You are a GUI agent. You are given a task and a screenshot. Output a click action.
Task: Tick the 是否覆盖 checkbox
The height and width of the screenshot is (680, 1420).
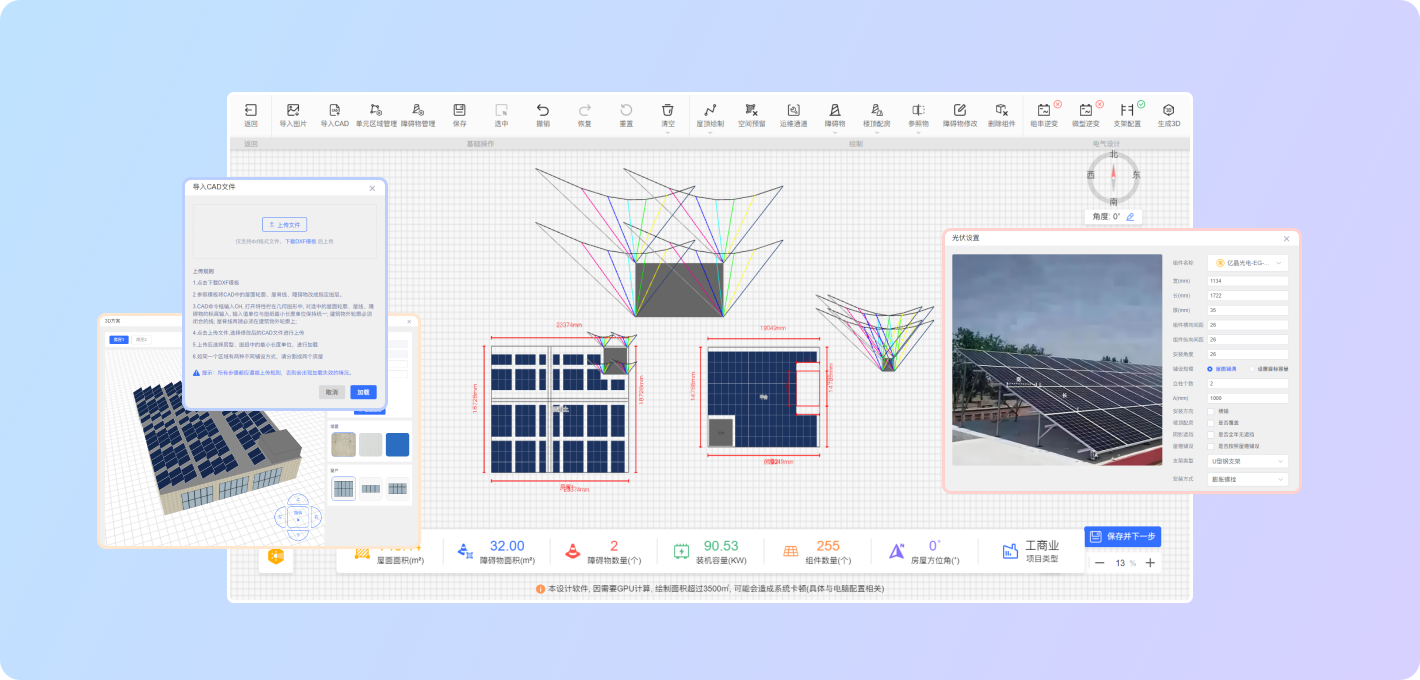point(1211,423)
